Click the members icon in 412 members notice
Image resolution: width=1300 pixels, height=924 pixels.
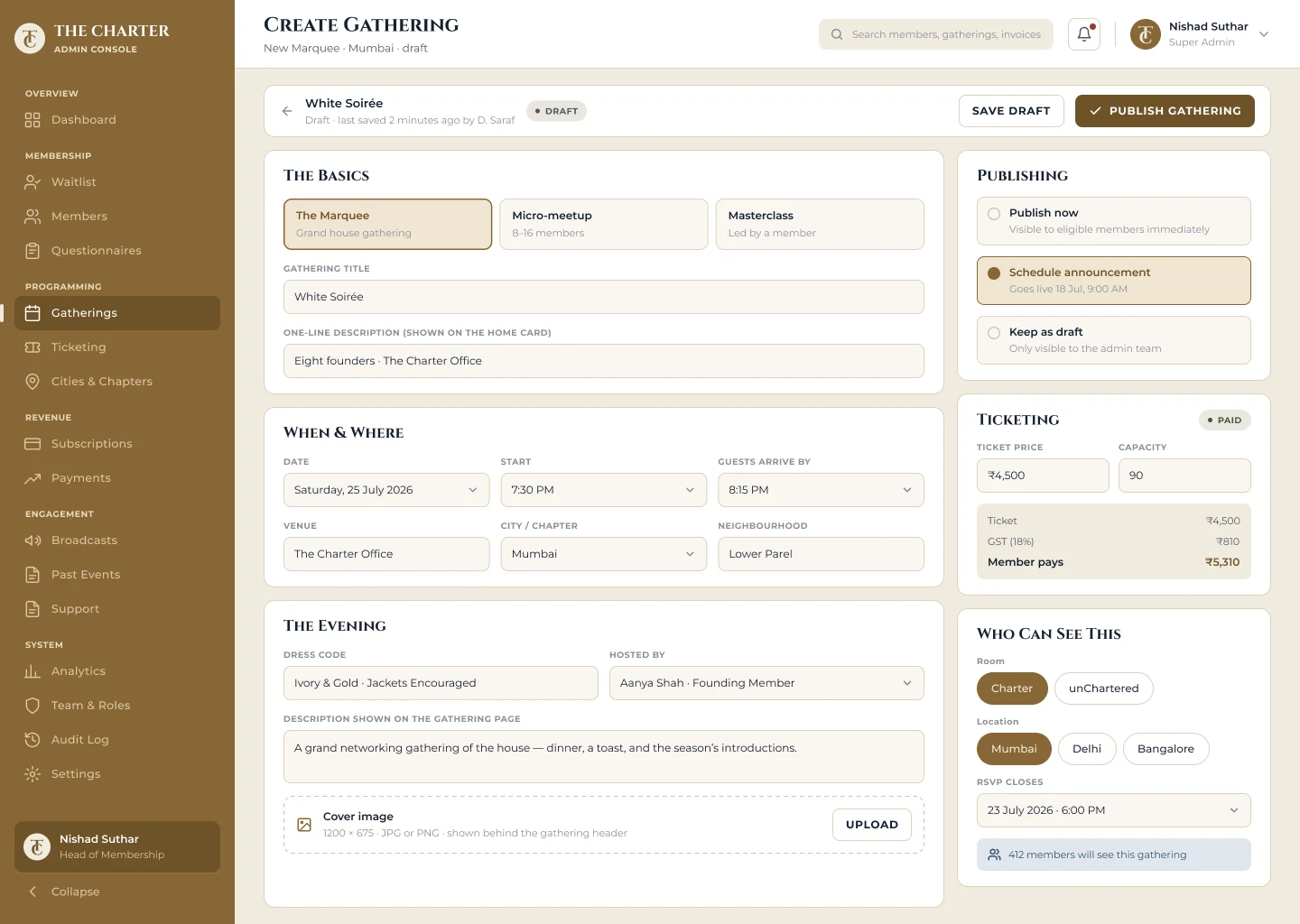pyautogui.click(x=994, y=855)
